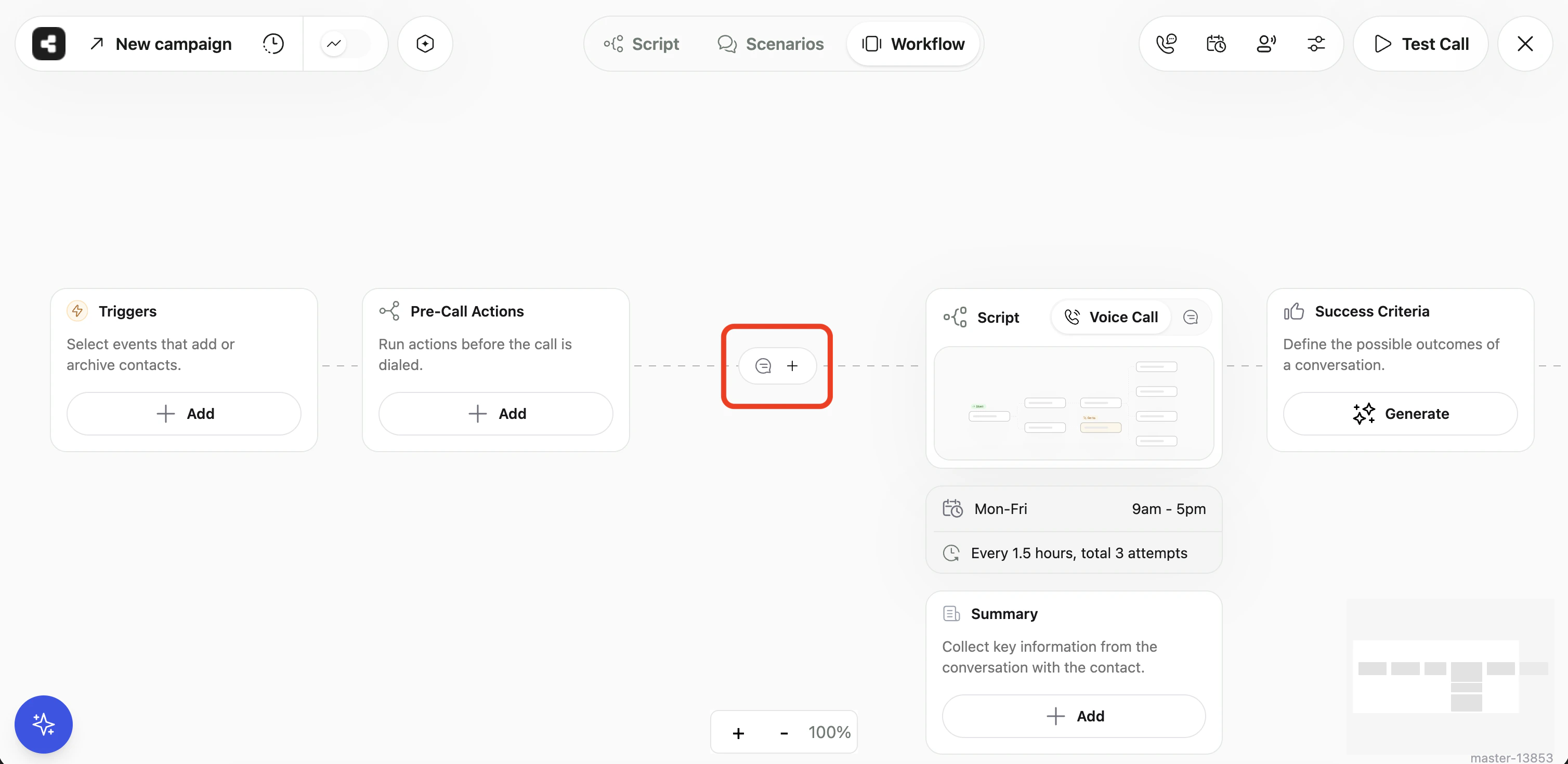Switch the Script card to Voice Call mode

click(x=1111, y=317)
